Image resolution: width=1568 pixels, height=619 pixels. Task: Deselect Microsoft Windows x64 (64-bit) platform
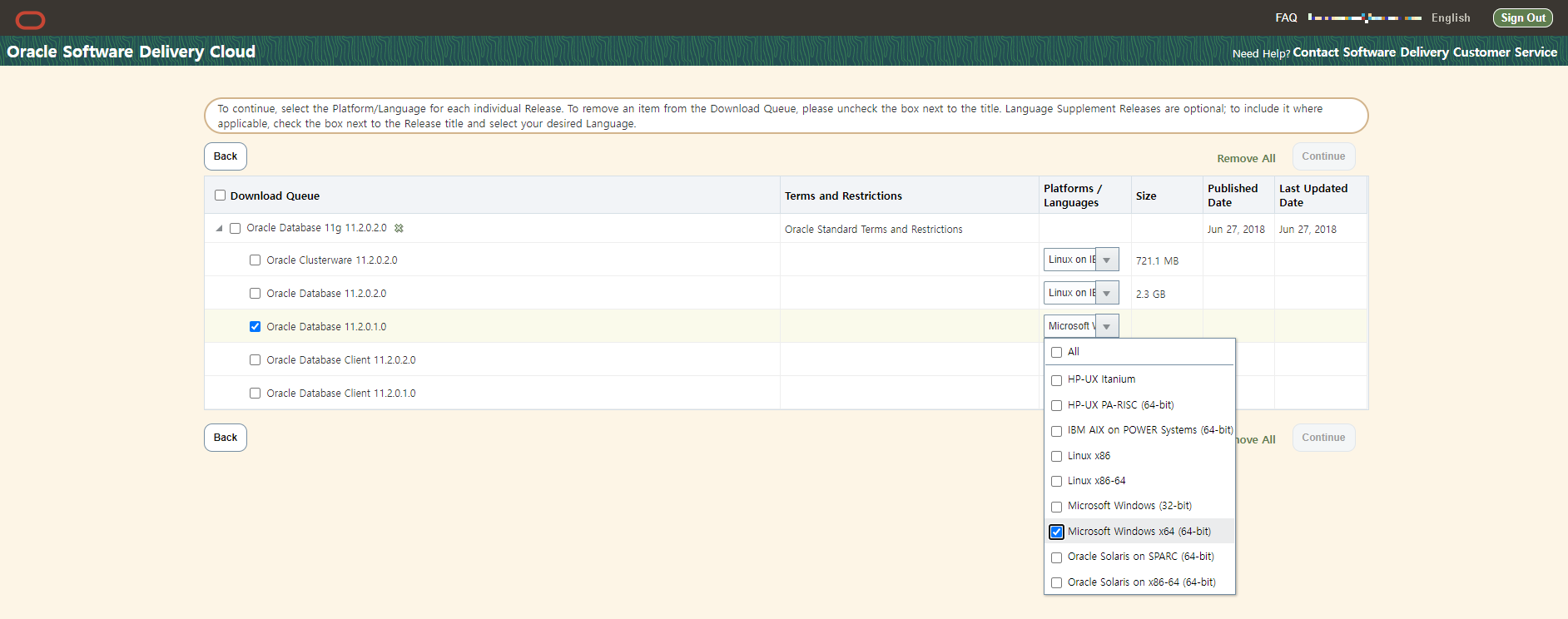coord(1057,532)
